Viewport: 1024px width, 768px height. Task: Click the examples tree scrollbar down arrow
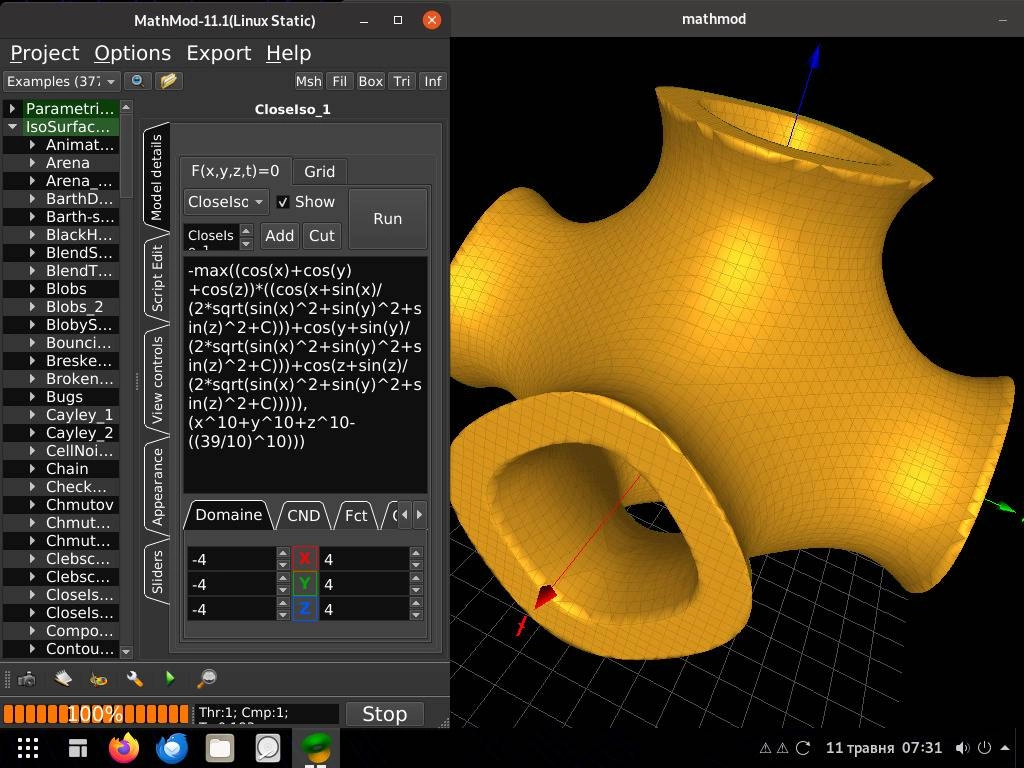[x=127, y=651]
